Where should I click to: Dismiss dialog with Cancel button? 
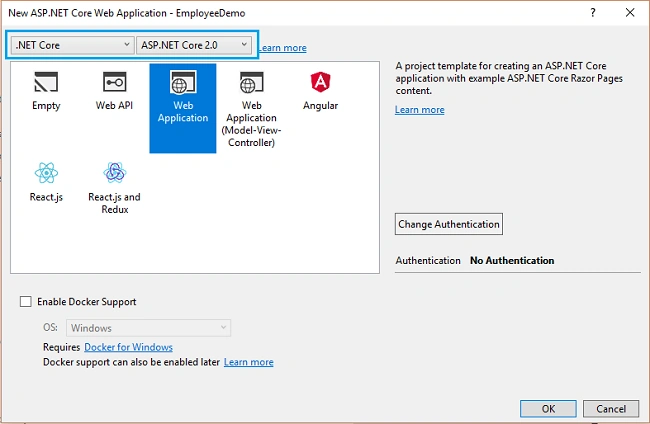tap(611, 409)
